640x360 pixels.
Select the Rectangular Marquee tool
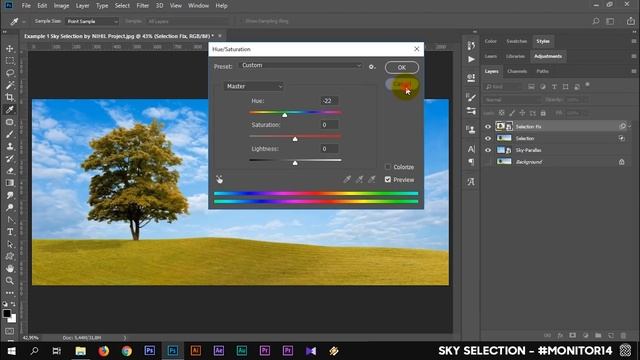pyautogui.click(x=10, y=61)
